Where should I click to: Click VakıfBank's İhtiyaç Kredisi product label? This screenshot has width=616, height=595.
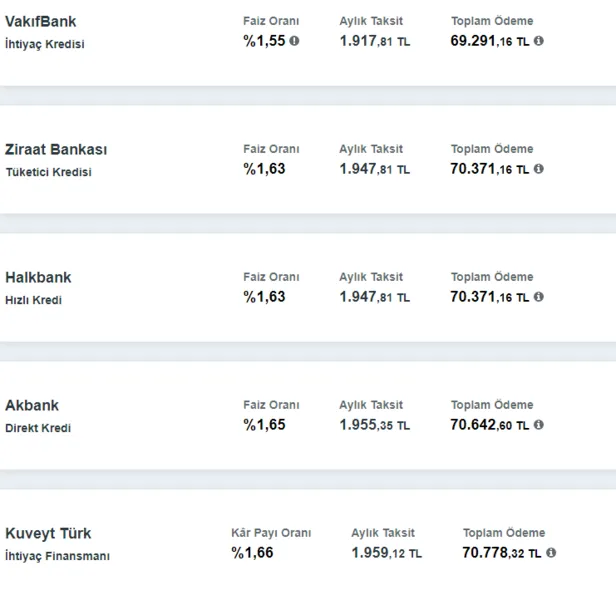pos(45,45)
